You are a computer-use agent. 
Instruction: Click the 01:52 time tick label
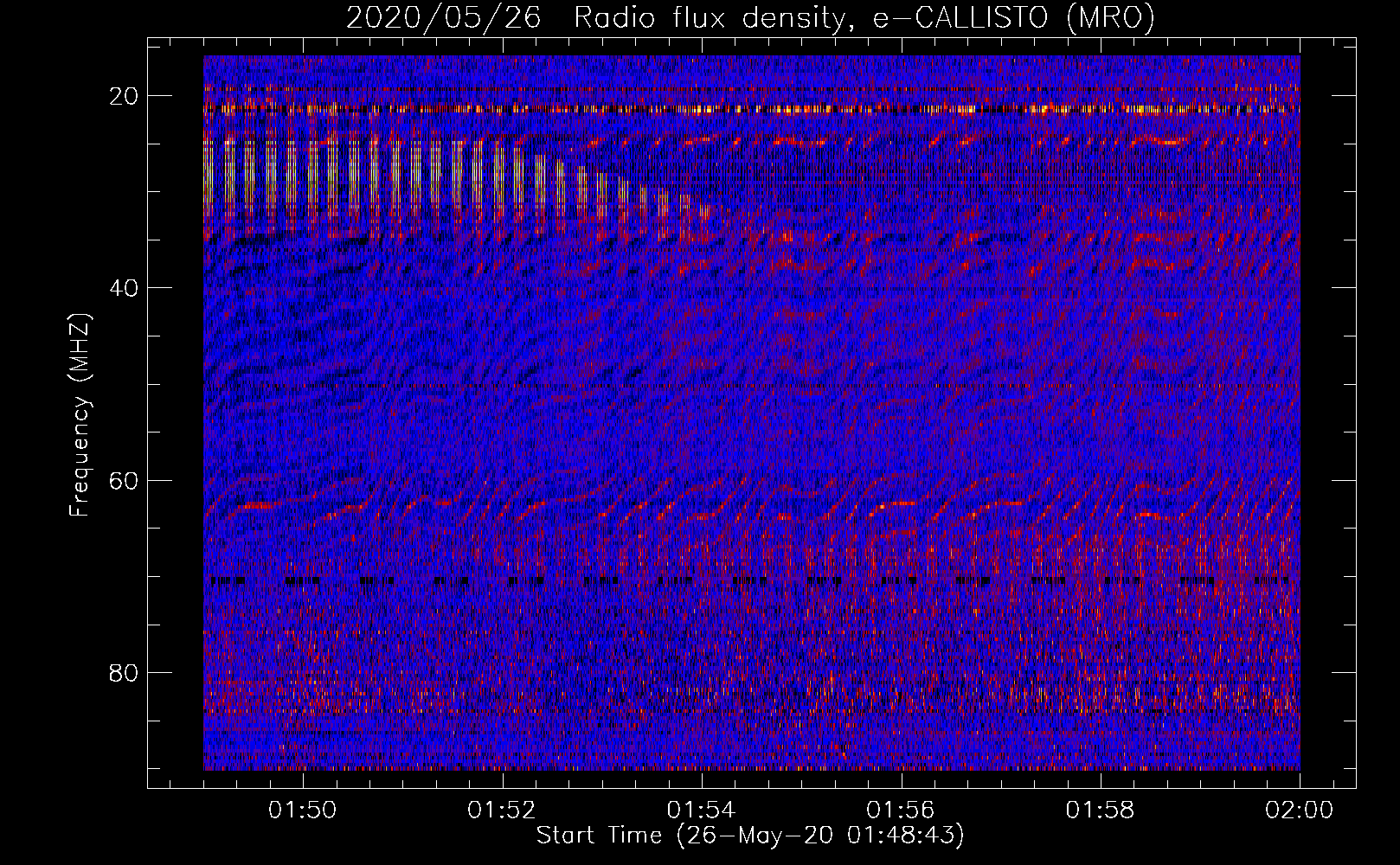pyautogui.click(x=502, y=811)
